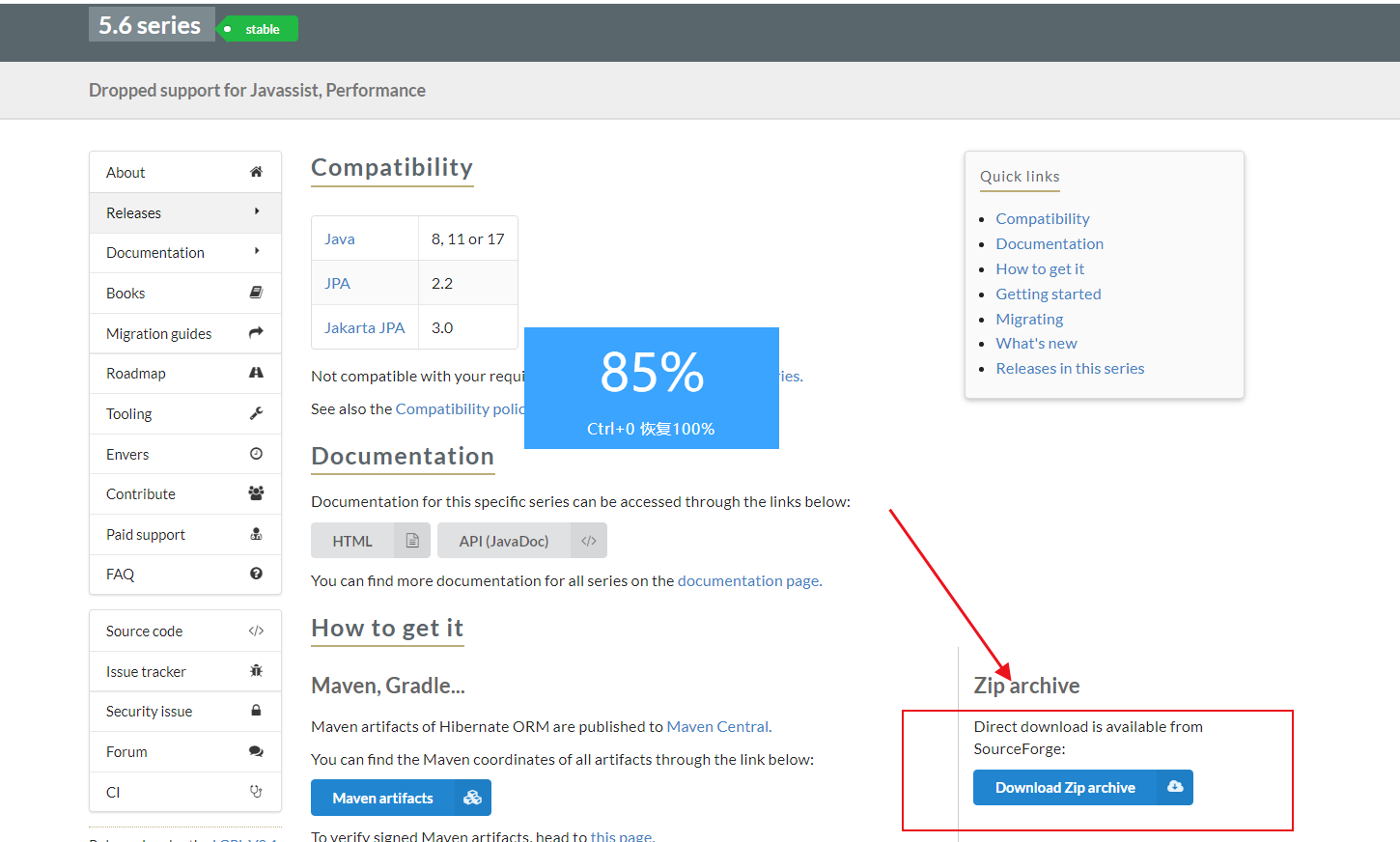
Task: Select the Migrating quick link
Action: pos(1029,319)
